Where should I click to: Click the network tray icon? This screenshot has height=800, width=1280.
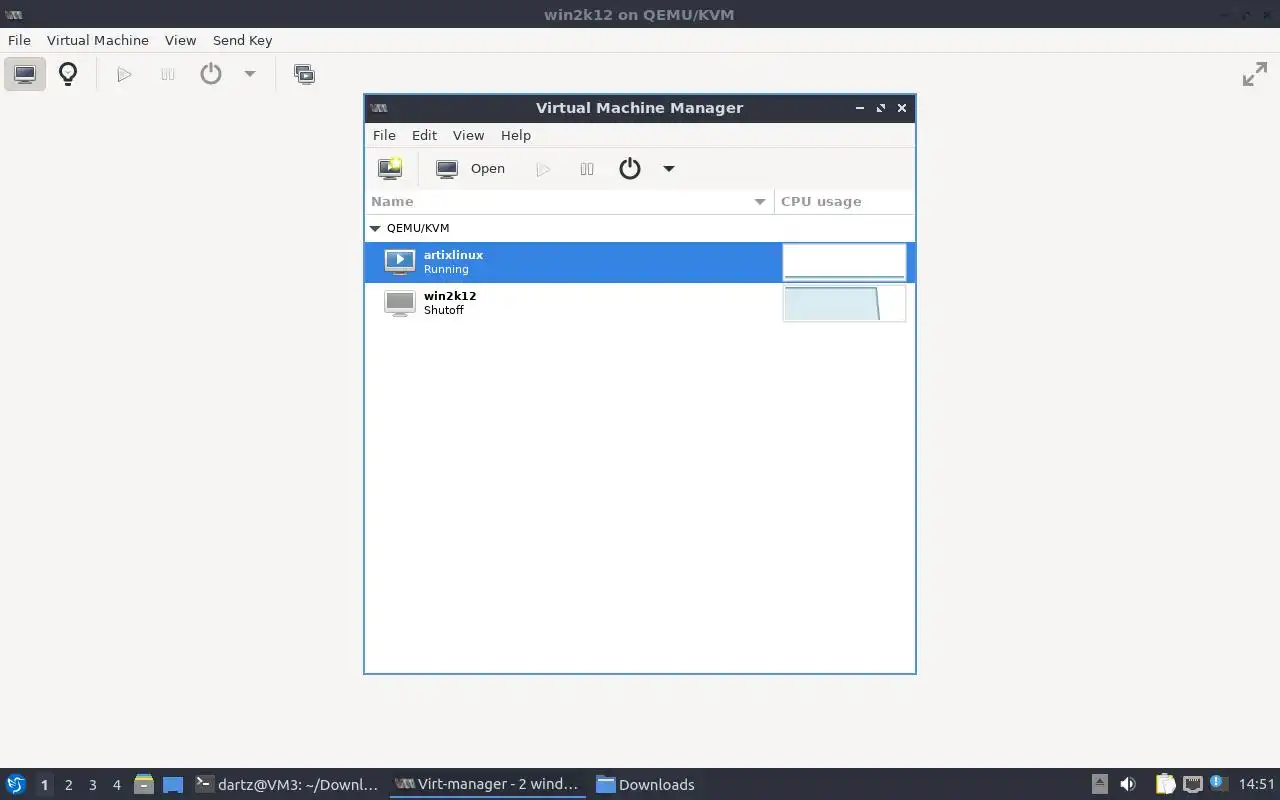tap(1192, 784)
